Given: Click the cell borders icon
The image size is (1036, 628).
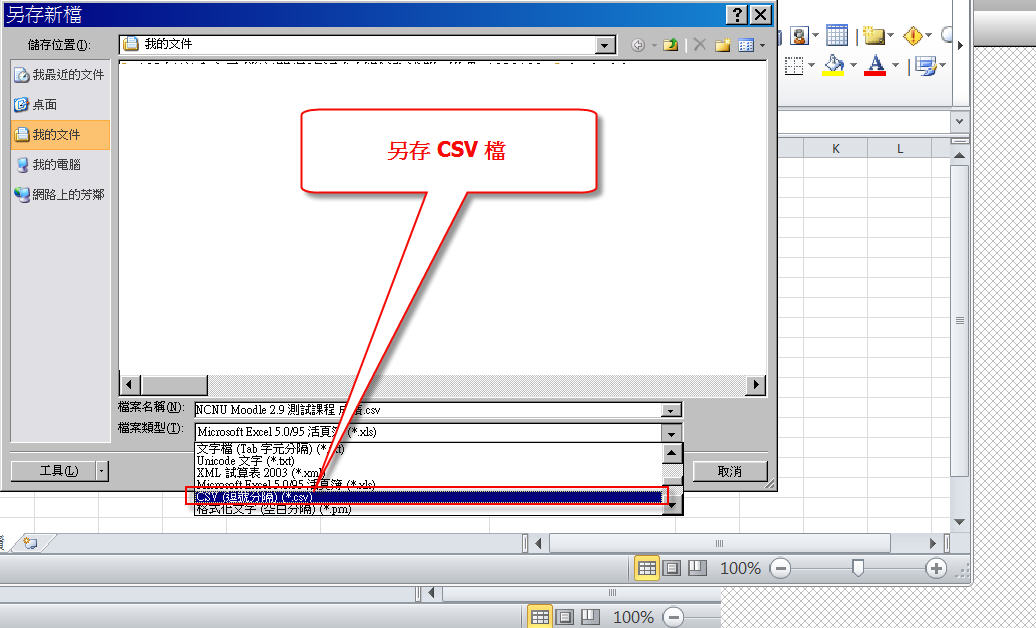Looking at the screenshot, I should [x=795, y=66].
